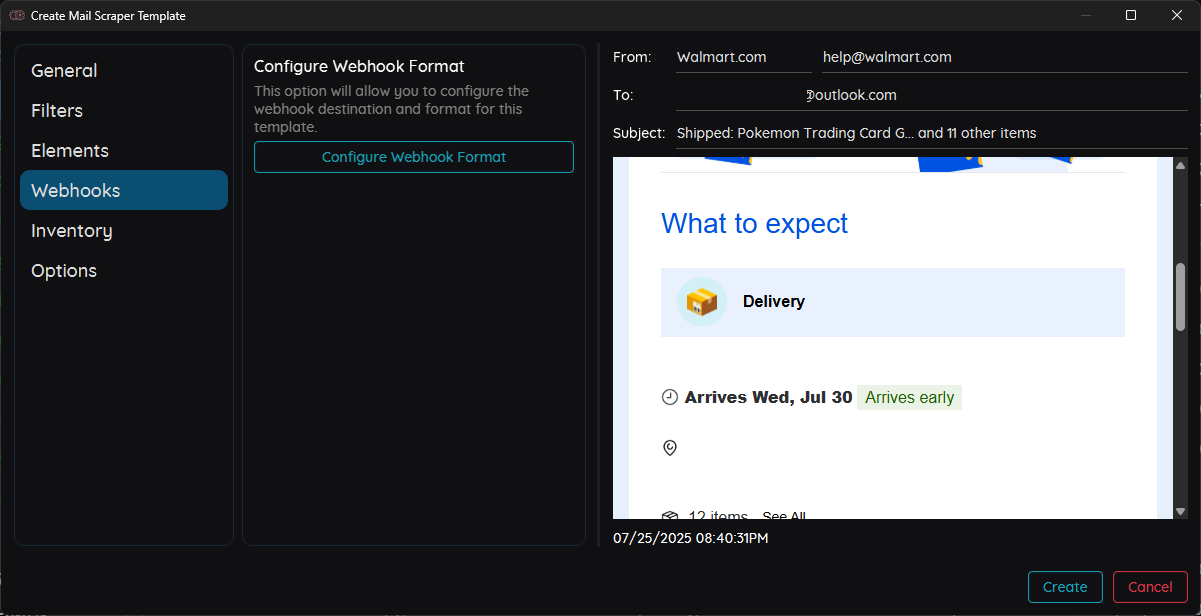
Task: Switch to the Filters section
Action: 57,110
